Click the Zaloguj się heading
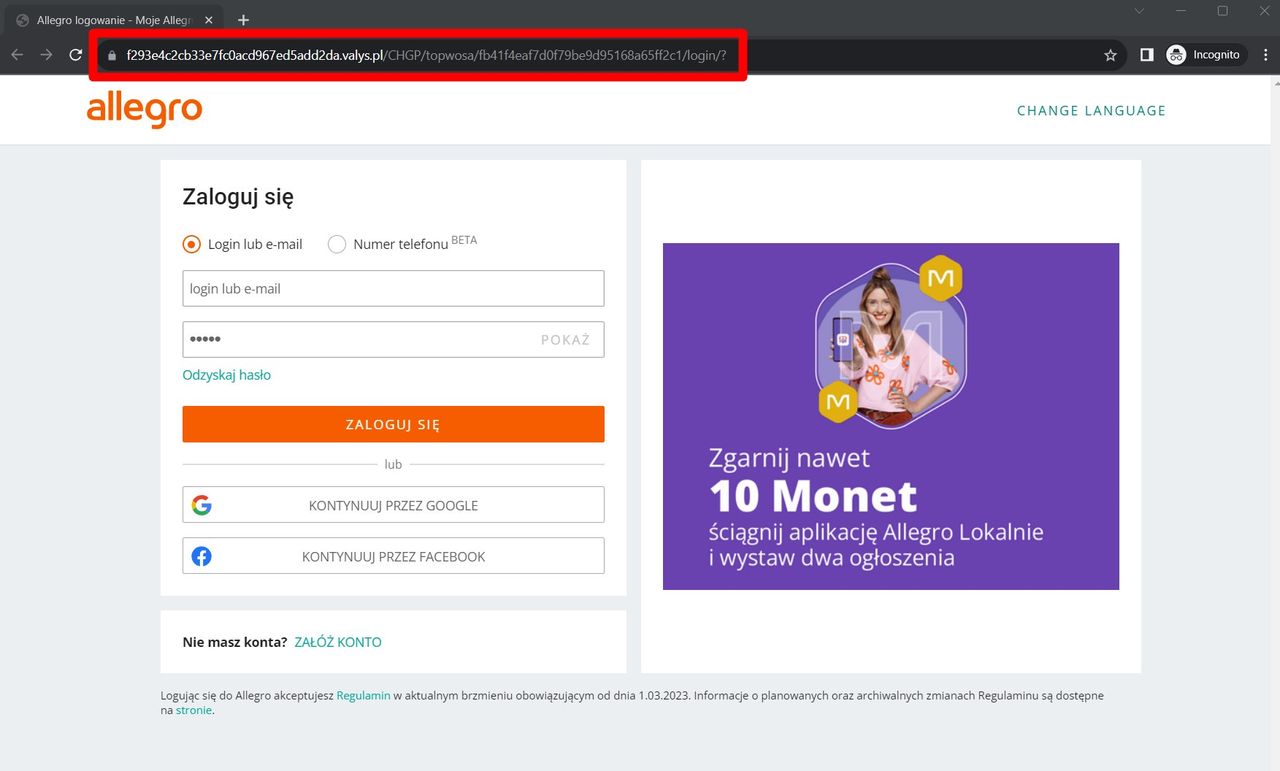Screen dimensions: 1280x771 coord(238,197)
